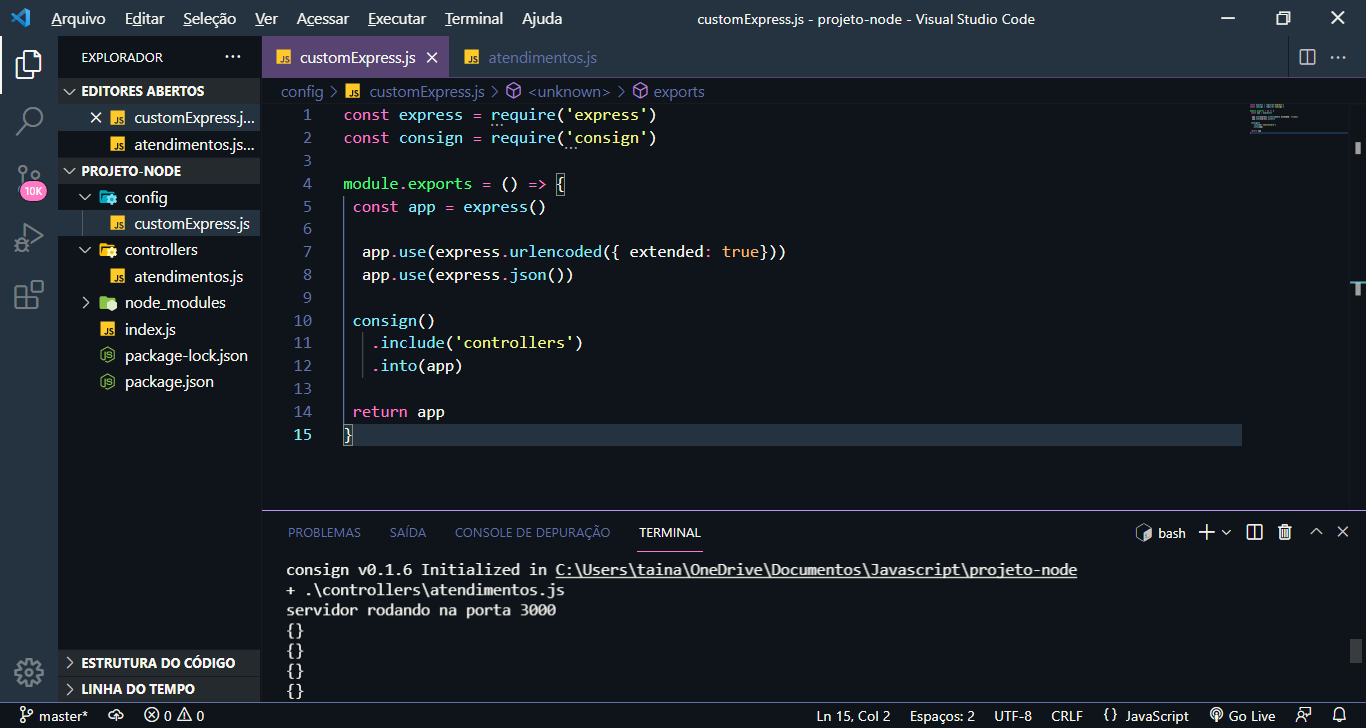Collapse the controllers folder
This screenshot has height=728, width=1366.
point(159,250)
